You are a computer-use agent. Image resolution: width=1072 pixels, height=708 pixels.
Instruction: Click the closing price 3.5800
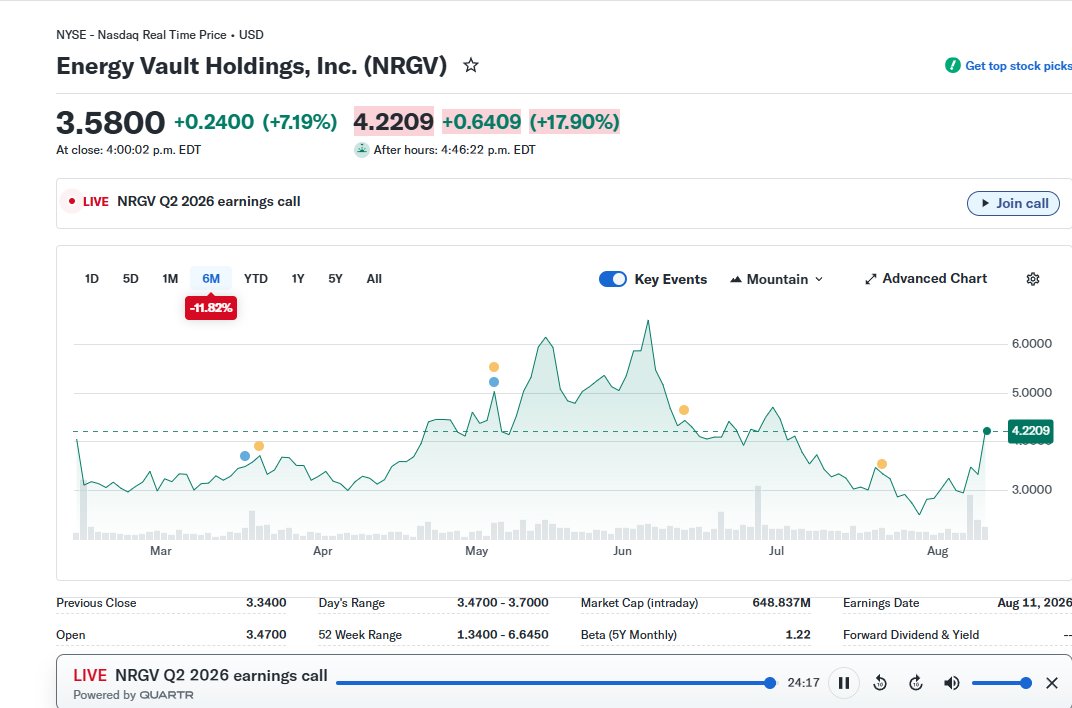click(110, 122)
